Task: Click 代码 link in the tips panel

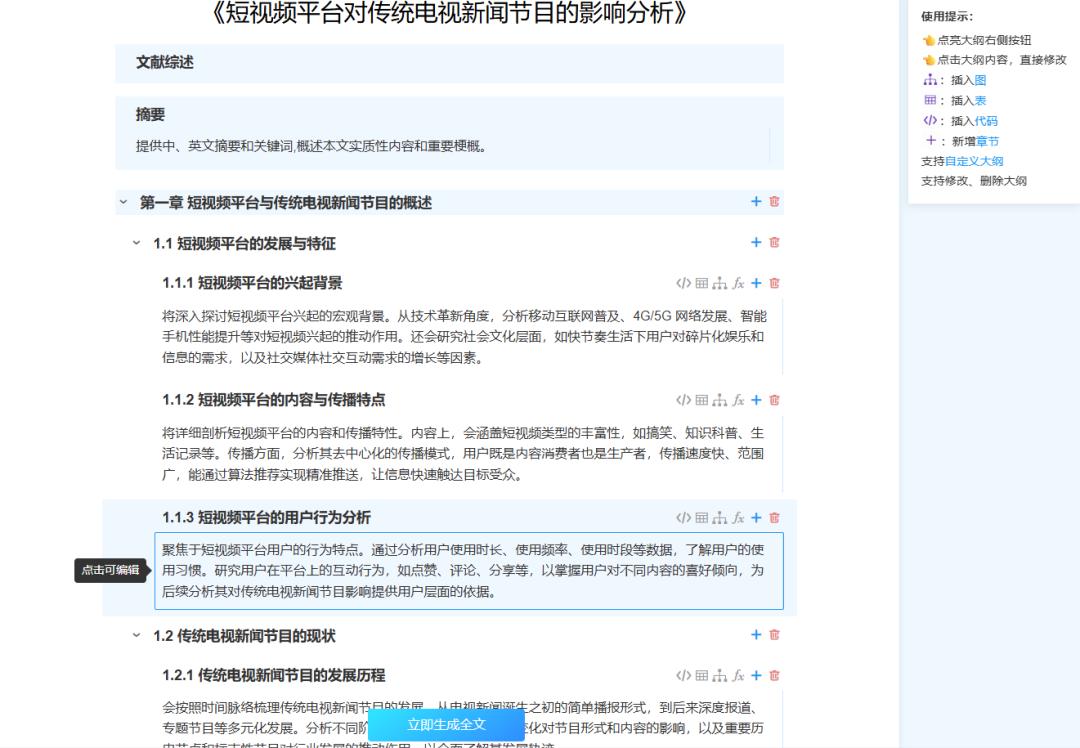Action: point(986,121)
